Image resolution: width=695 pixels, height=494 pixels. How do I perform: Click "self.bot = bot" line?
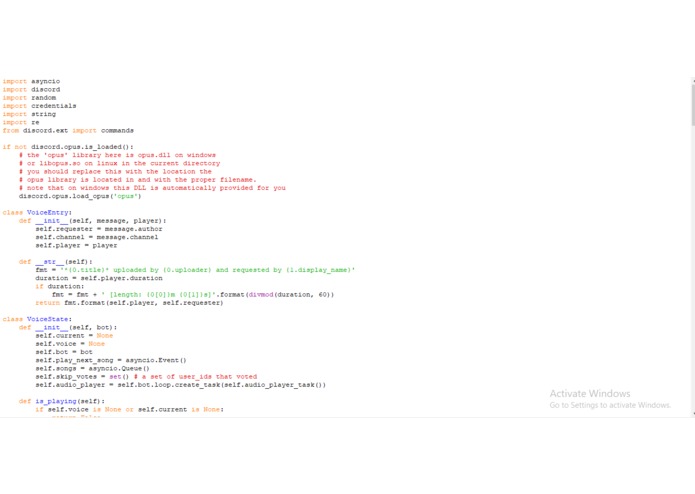(x=64, y=352)
